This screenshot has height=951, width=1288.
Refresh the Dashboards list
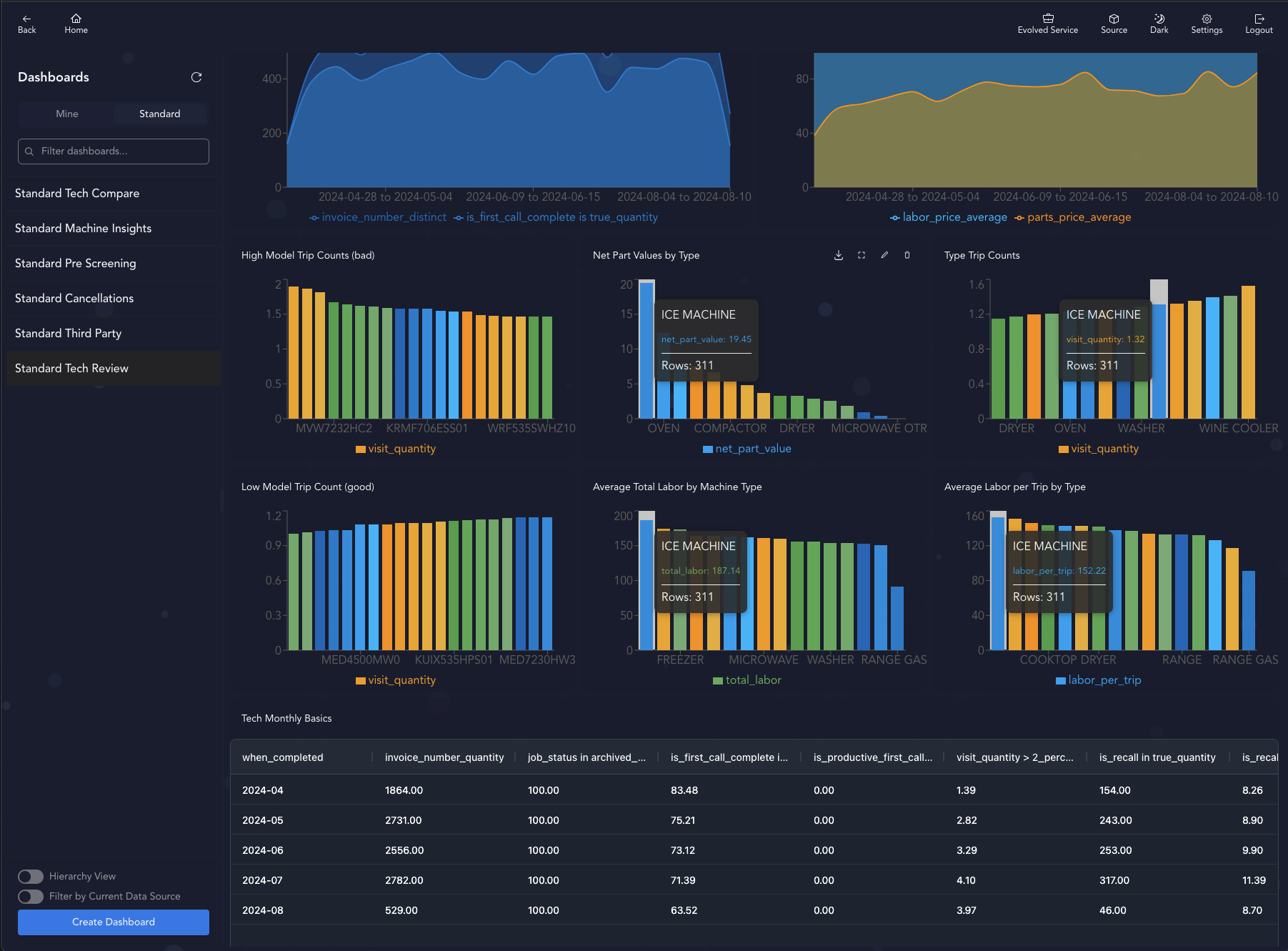tap(196, 77)
